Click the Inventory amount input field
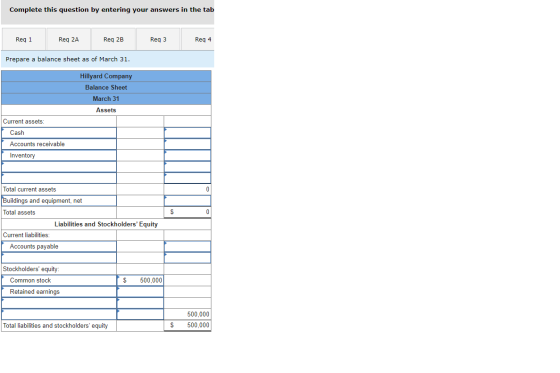The height and width of the screenshot is (373, 560). click(188, 155)
